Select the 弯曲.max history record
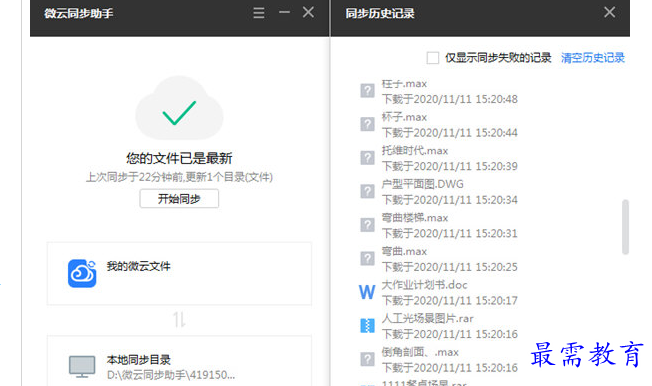 439,259
